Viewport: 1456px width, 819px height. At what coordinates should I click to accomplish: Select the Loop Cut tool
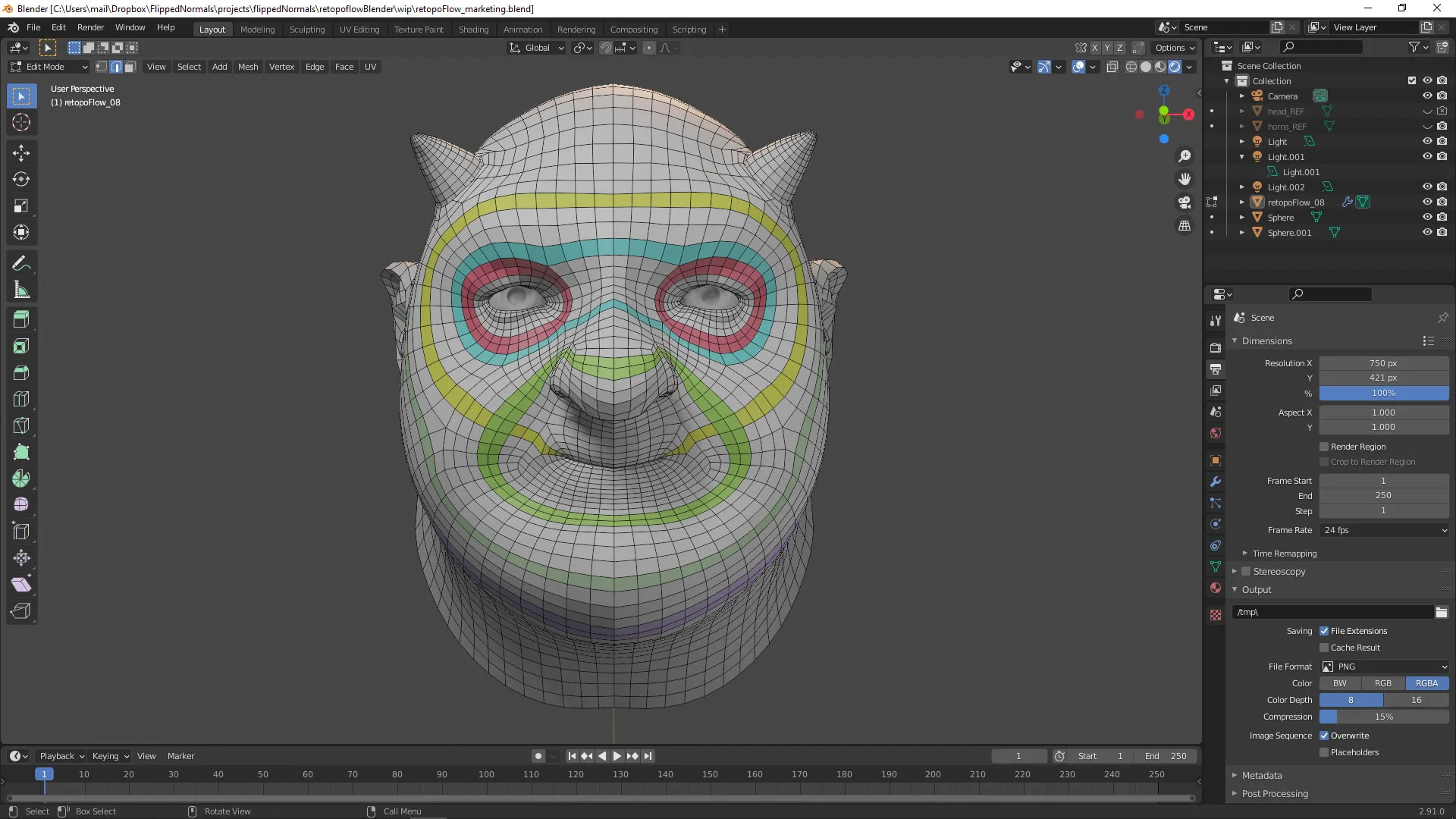coord(21,400)
